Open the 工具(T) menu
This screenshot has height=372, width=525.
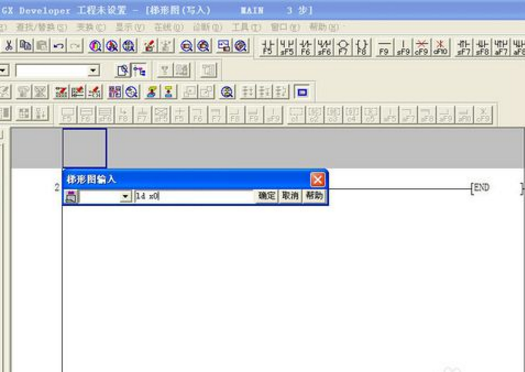[x=246, y=27]
